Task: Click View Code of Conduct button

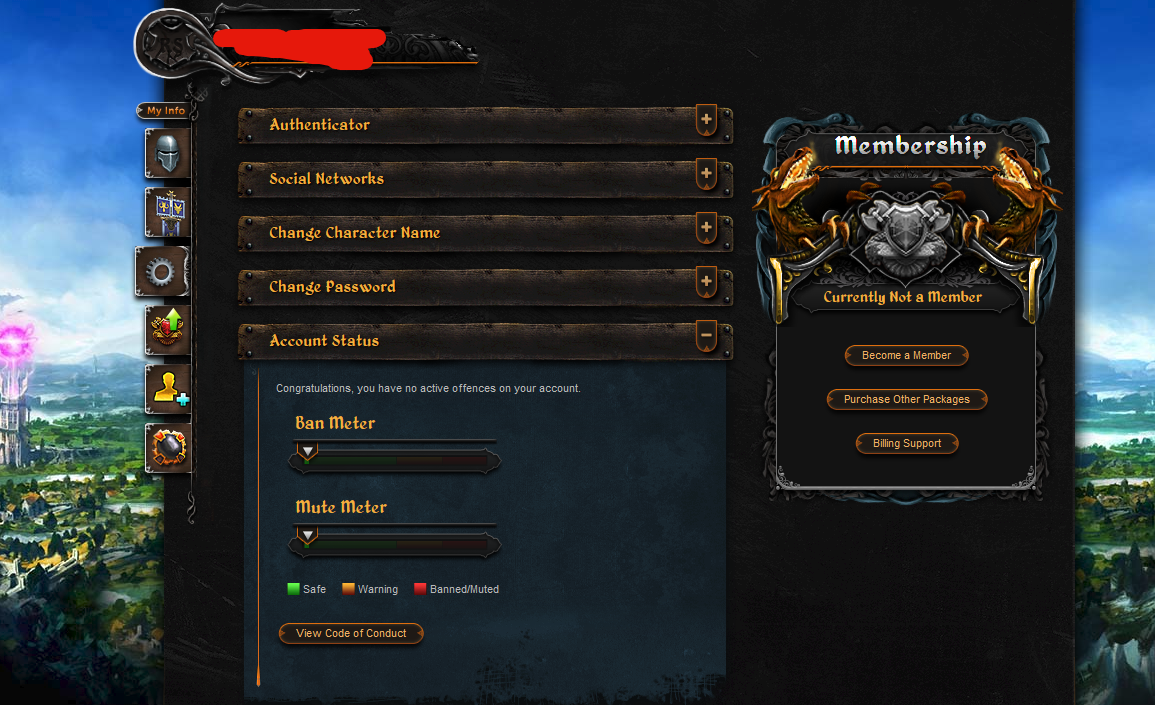Action: pos(351,634)
